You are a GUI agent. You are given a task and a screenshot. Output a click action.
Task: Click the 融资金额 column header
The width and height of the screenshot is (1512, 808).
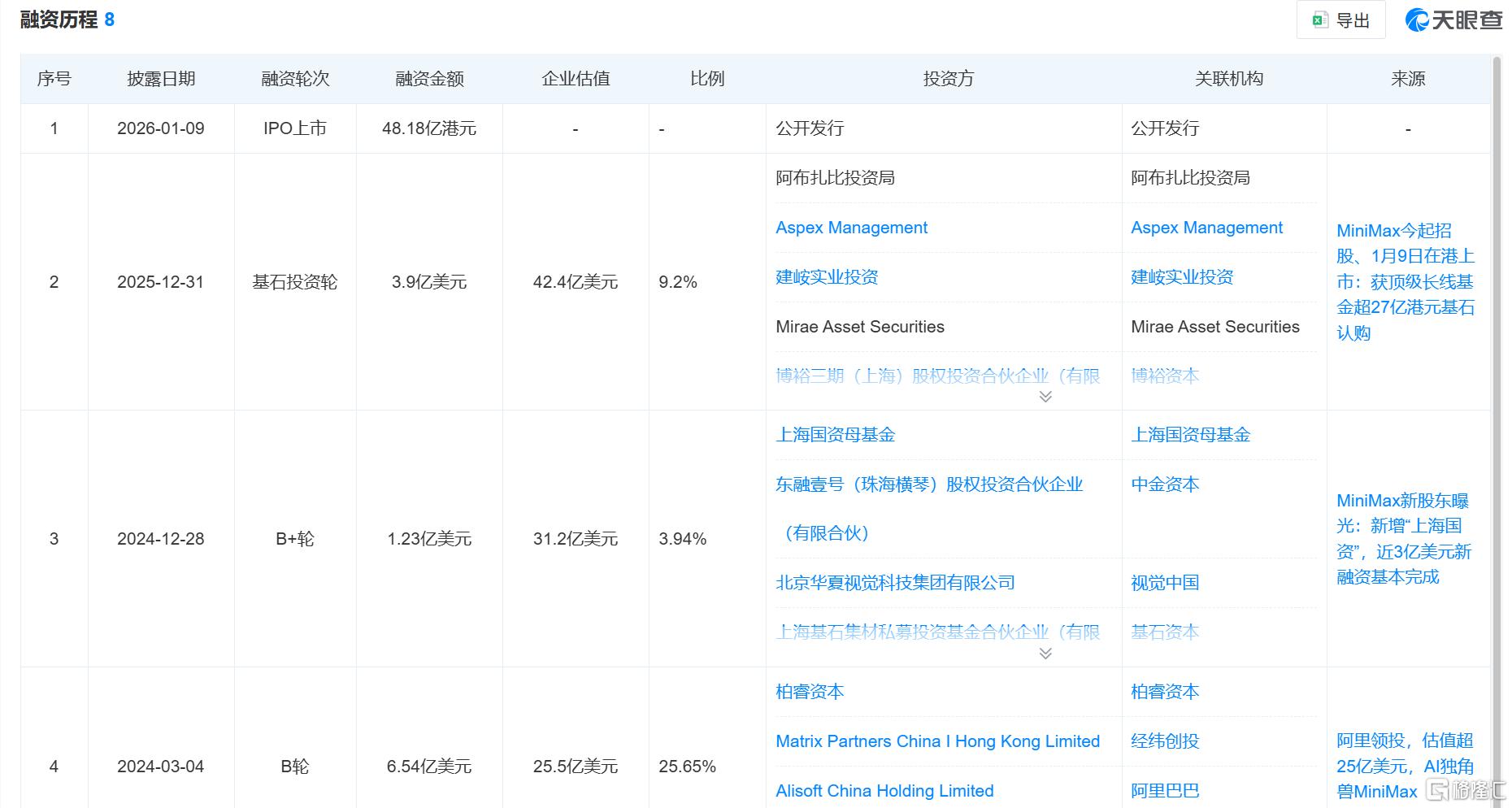(429, 79)
